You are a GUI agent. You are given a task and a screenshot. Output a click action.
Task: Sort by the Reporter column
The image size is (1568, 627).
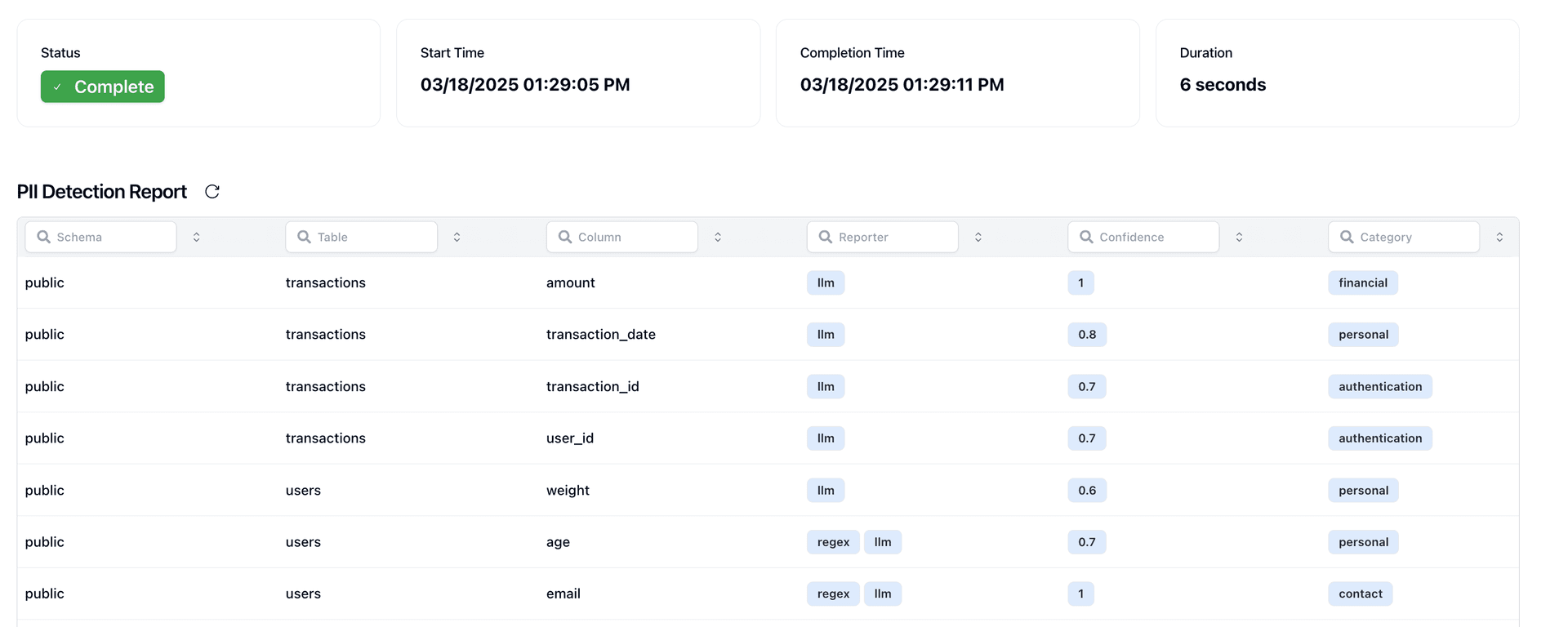[x=978, y=237]
